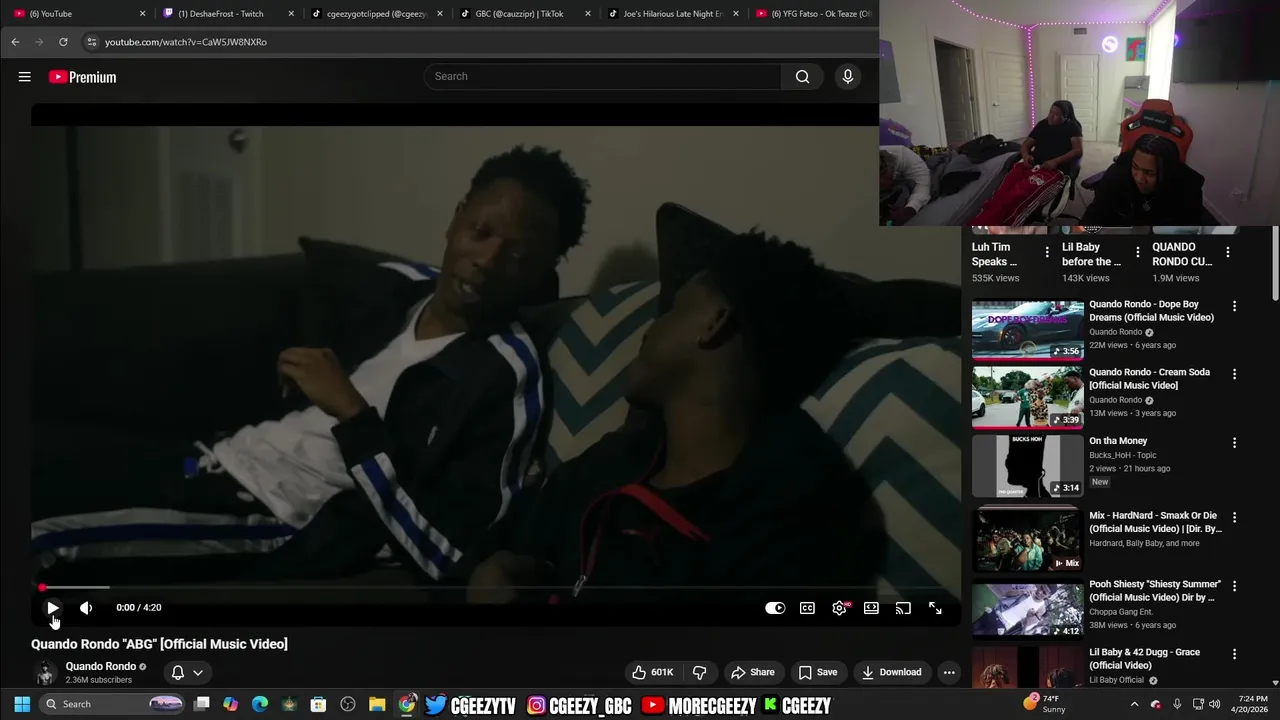
Task: Toggle closed captions in the player
Action: click(807, 608)
